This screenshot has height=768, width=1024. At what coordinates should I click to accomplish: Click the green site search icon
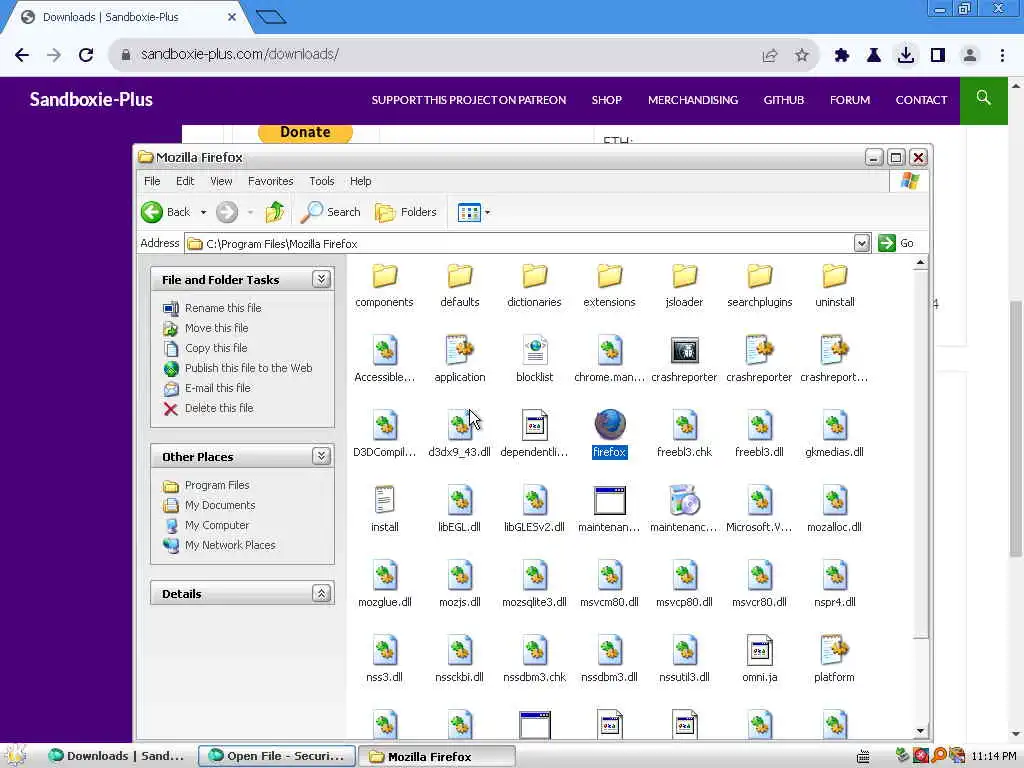[x=984, y=99]
